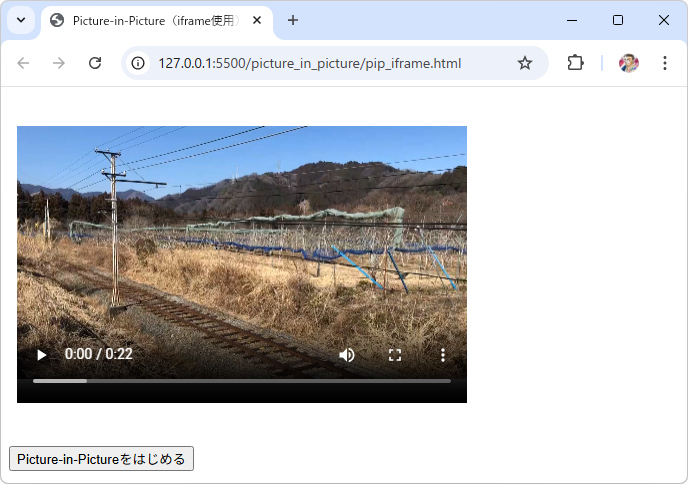Start Picture-in-Picture with the Japanese-labeled button
This screenshot has height=484, width=688.
pyautogui.click(x=101, y=459)
